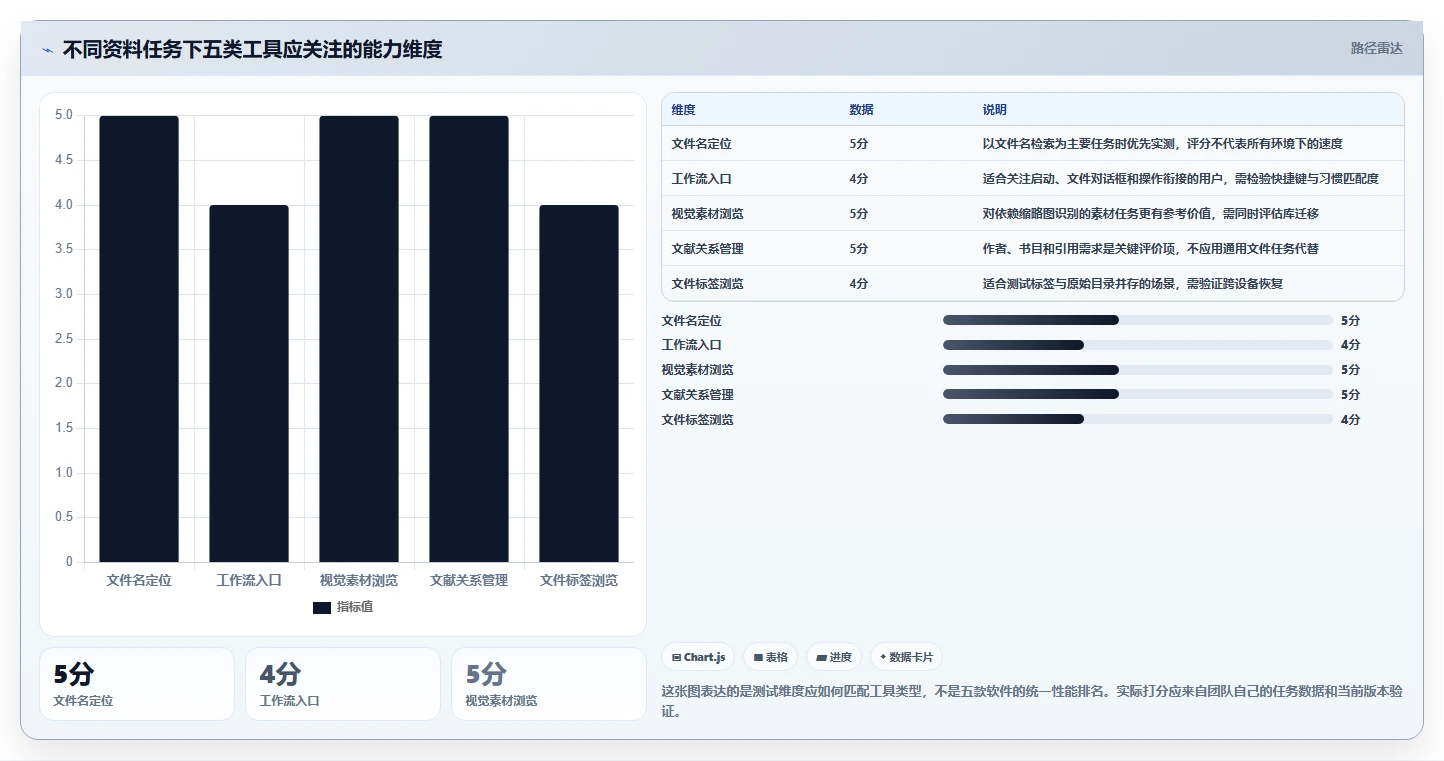
Task: Click the 文件标签浏览 bar in the chart
Action: coord(579,384)
